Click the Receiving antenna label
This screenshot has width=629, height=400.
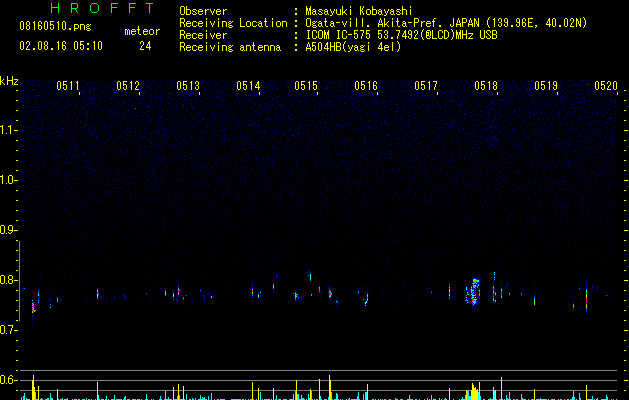coord(230,47)
